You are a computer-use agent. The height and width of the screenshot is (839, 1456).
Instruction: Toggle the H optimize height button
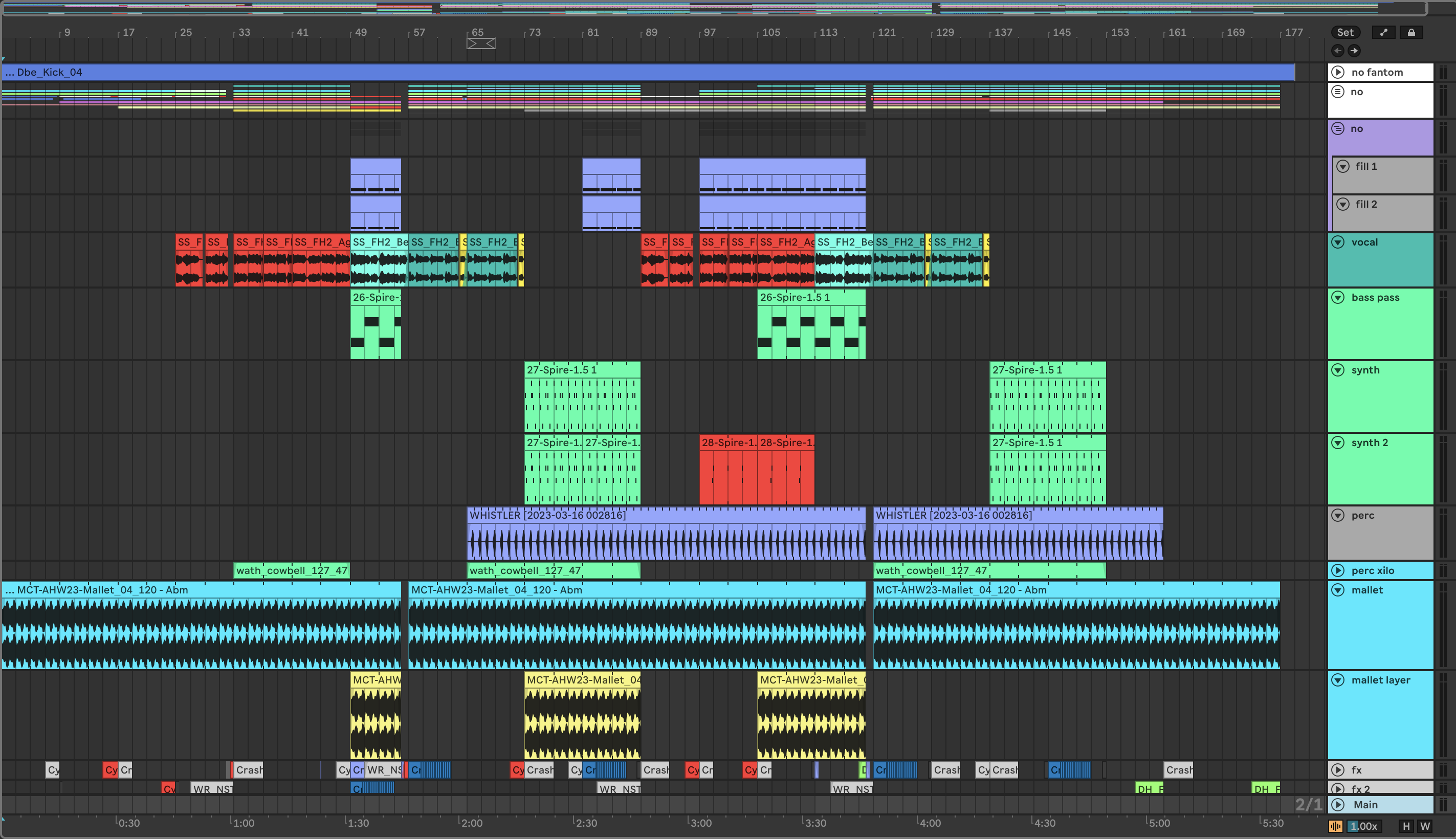tap(1406, 826)
